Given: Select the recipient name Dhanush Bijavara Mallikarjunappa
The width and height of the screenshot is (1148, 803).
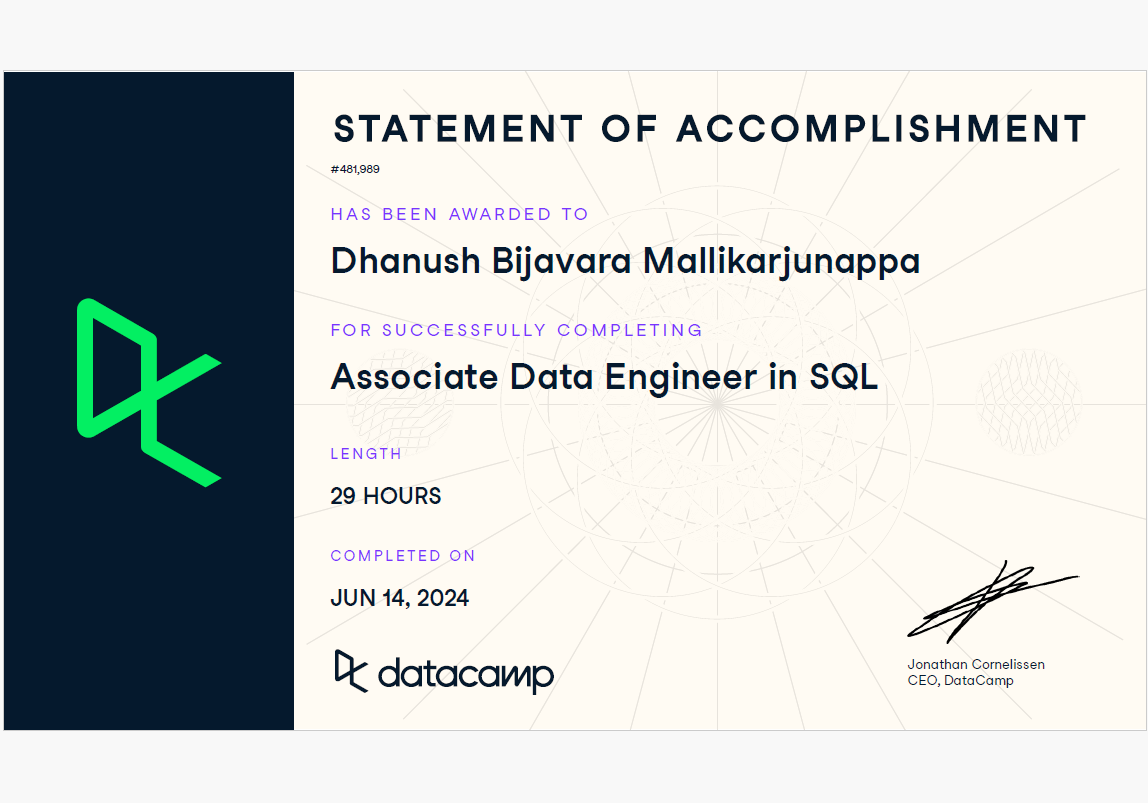Looking at the screenshot, I should click(x=625, y=261).
